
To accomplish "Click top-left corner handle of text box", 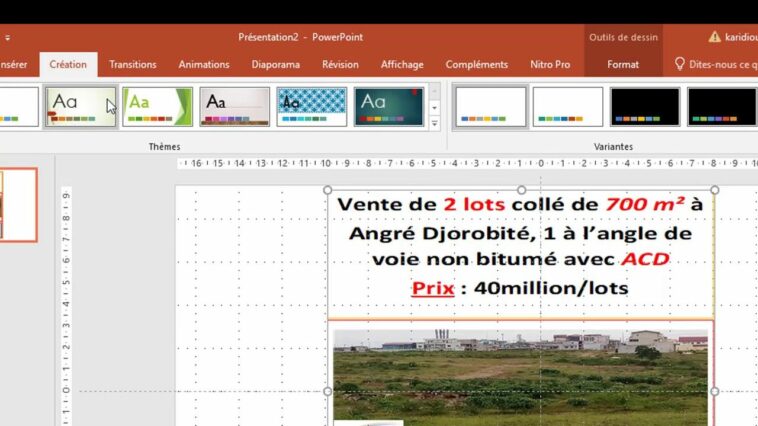I will coord(327,190).
